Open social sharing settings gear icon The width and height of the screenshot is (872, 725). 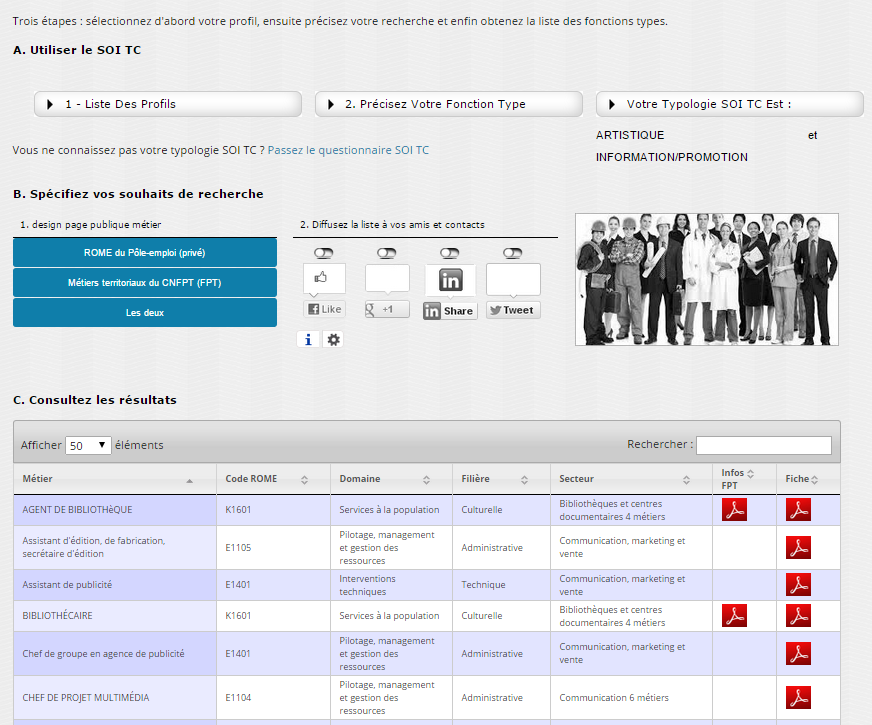click(334, 340)
